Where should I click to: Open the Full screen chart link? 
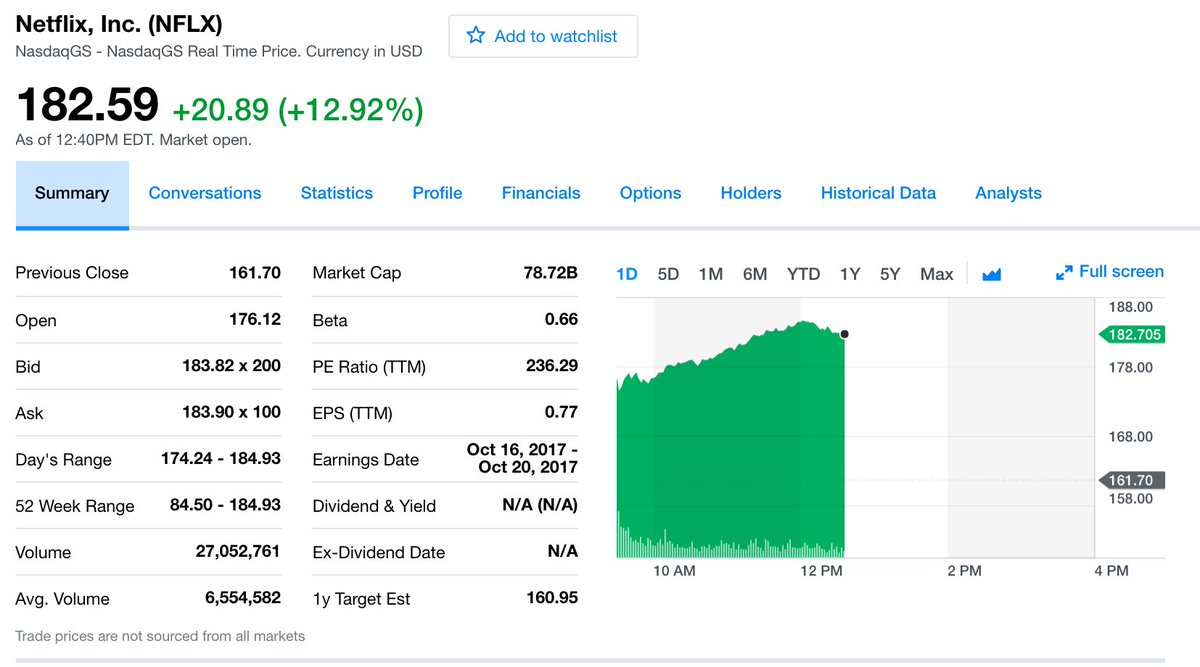point(1110,272)
